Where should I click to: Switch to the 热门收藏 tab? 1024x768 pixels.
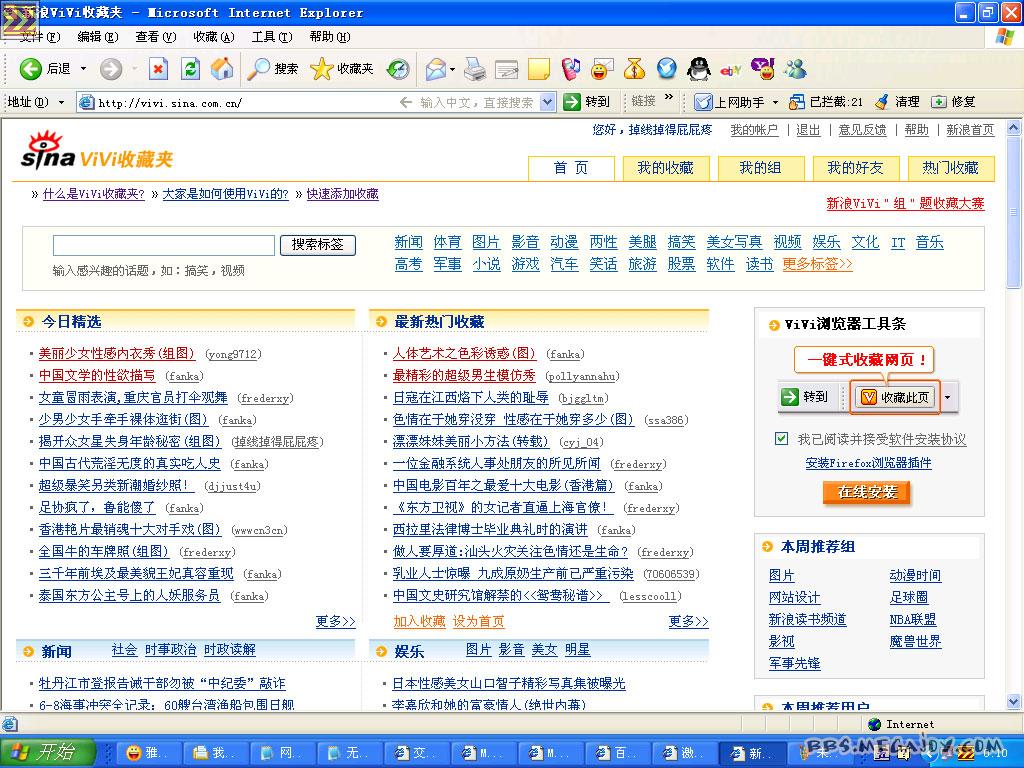click(951, 168)
